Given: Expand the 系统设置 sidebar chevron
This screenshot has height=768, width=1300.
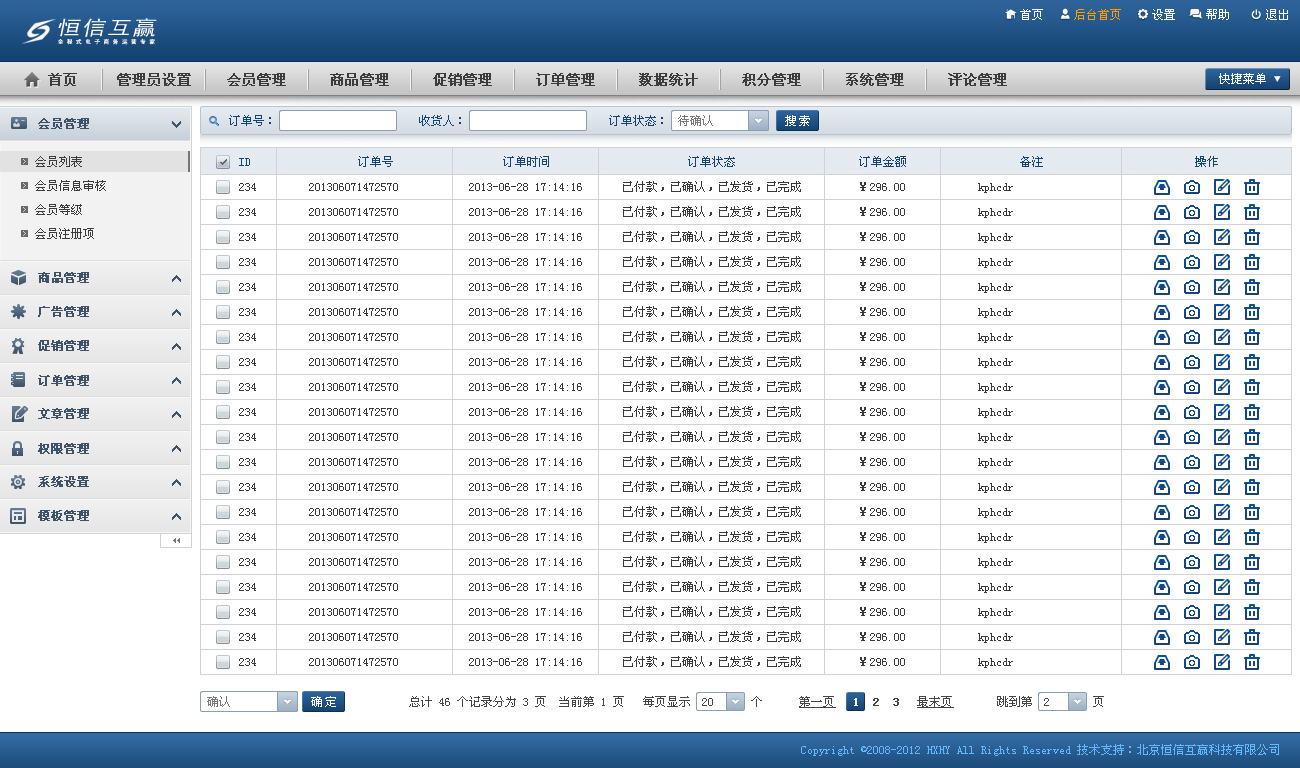Looking at the screenshot, I should 176,482.
